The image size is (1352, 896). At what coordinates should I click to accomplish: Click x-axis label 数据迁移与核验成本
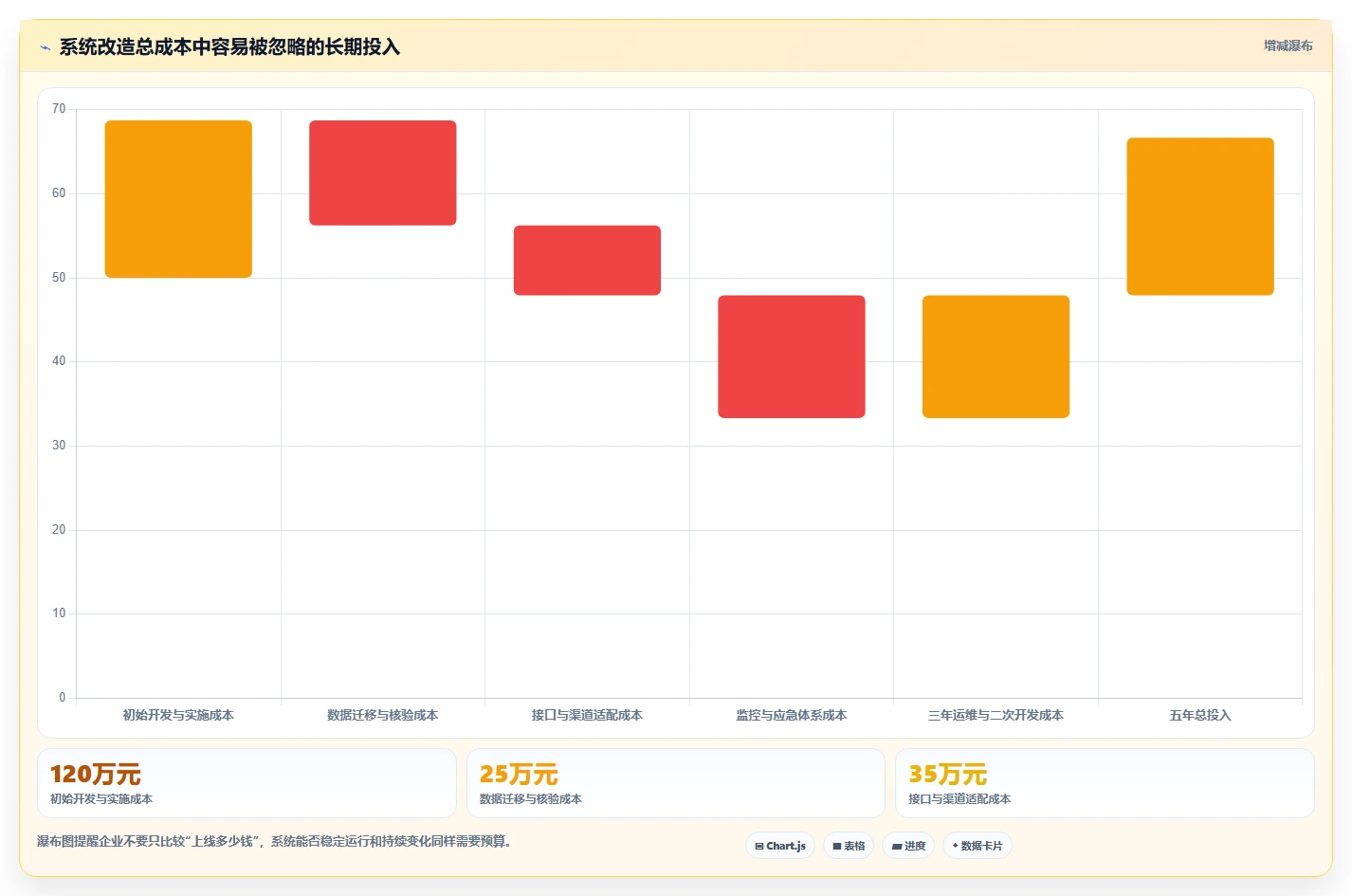click(x=383, y=715)
